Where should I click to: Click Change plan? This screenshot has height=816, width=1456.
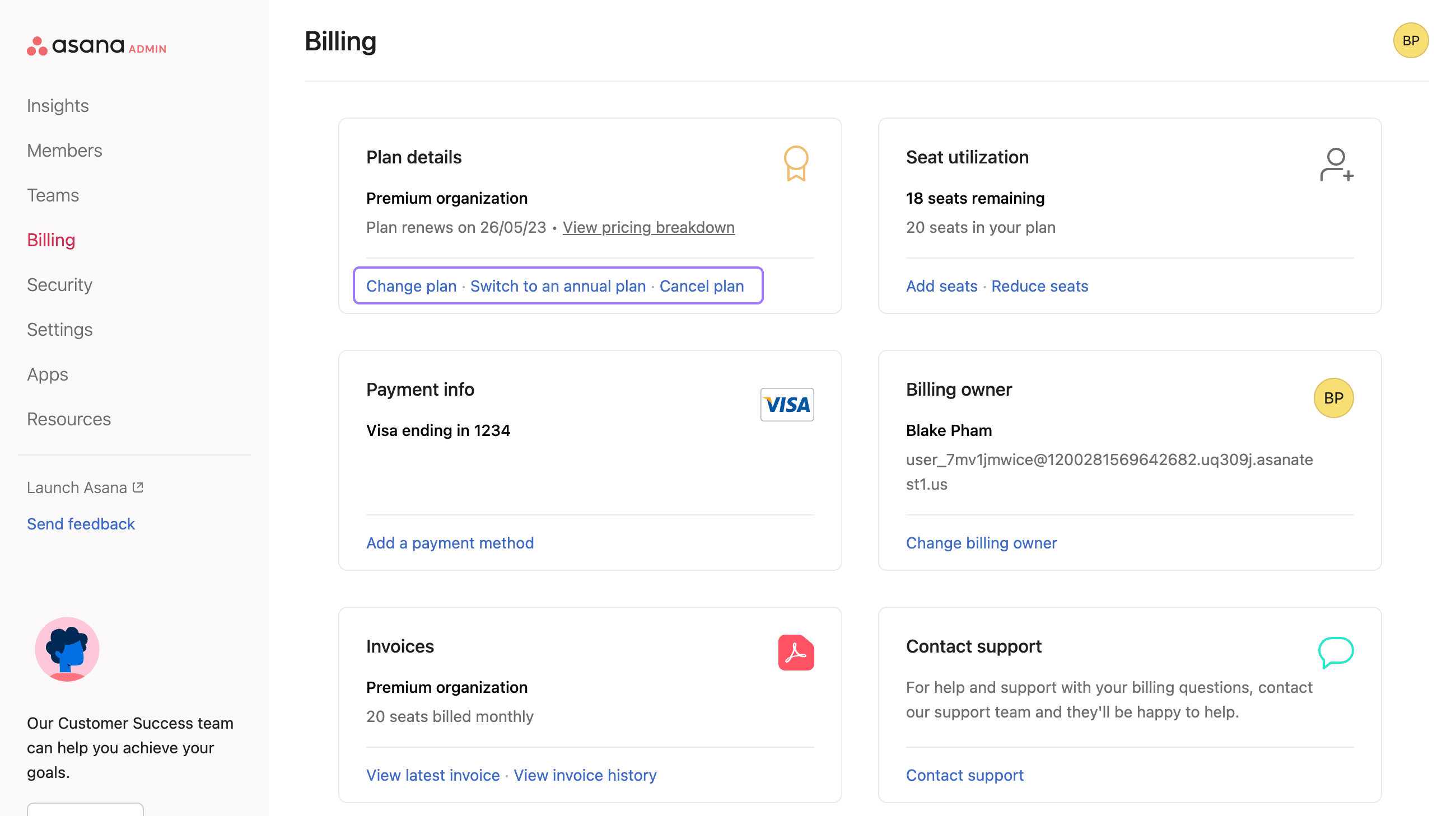[x=411, y=286]
